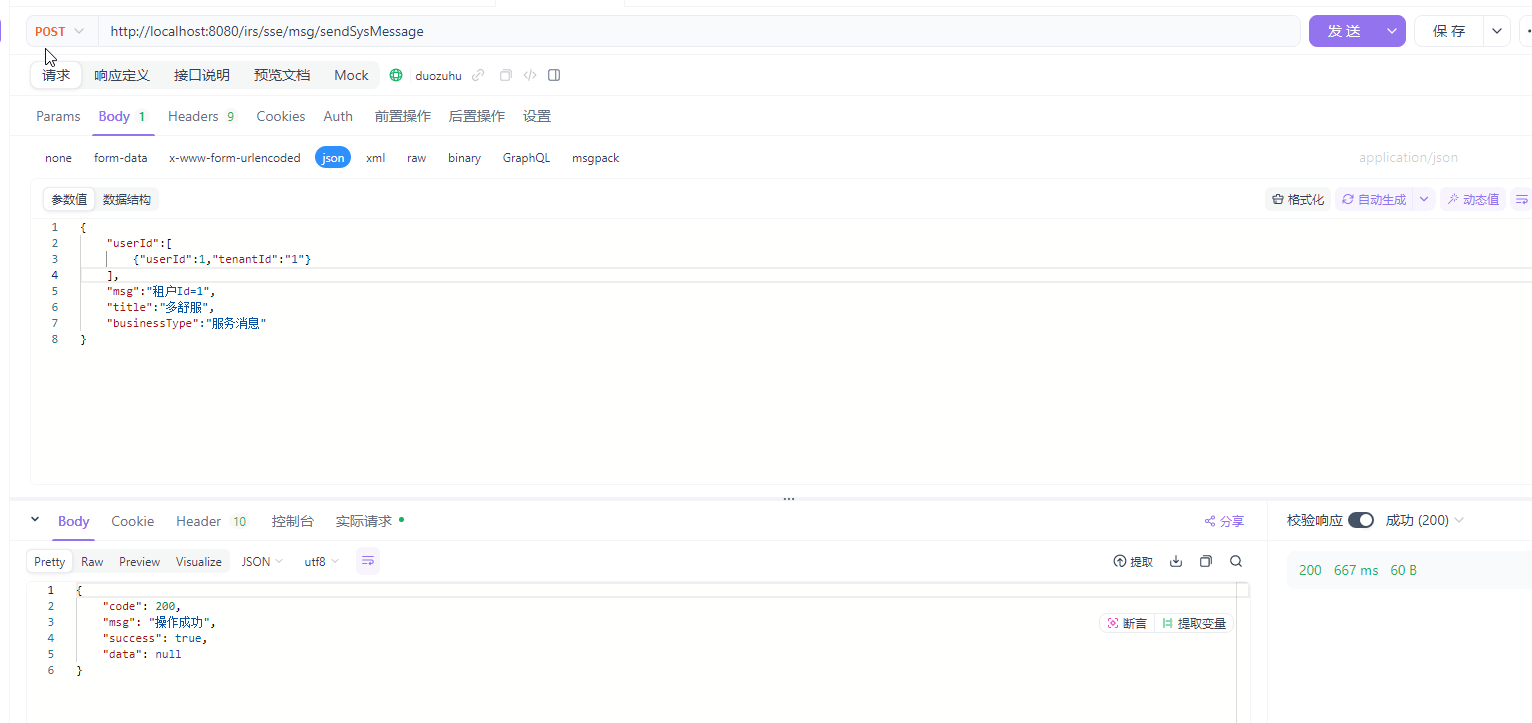Open the request Cookies tab
The height and width of the screenshot is (723, 1532).
click(281, 116)
